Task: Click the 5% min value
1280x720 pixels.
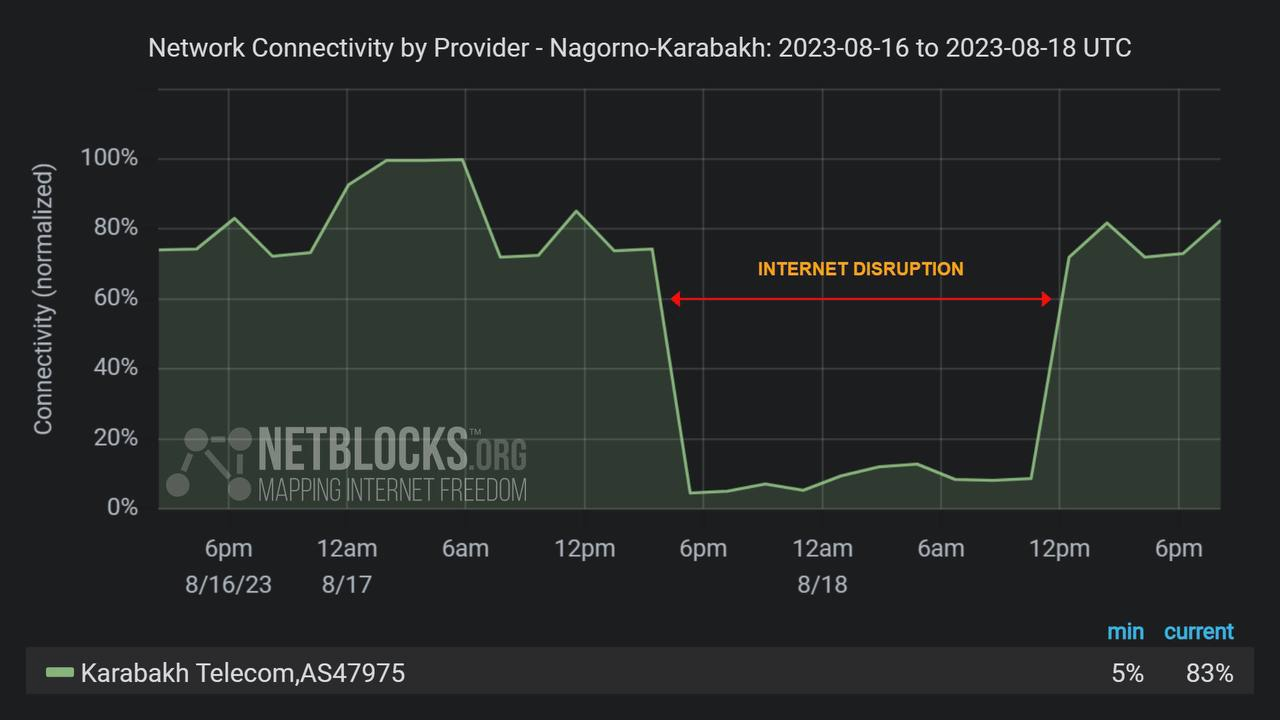Action: click(1127, 674)
